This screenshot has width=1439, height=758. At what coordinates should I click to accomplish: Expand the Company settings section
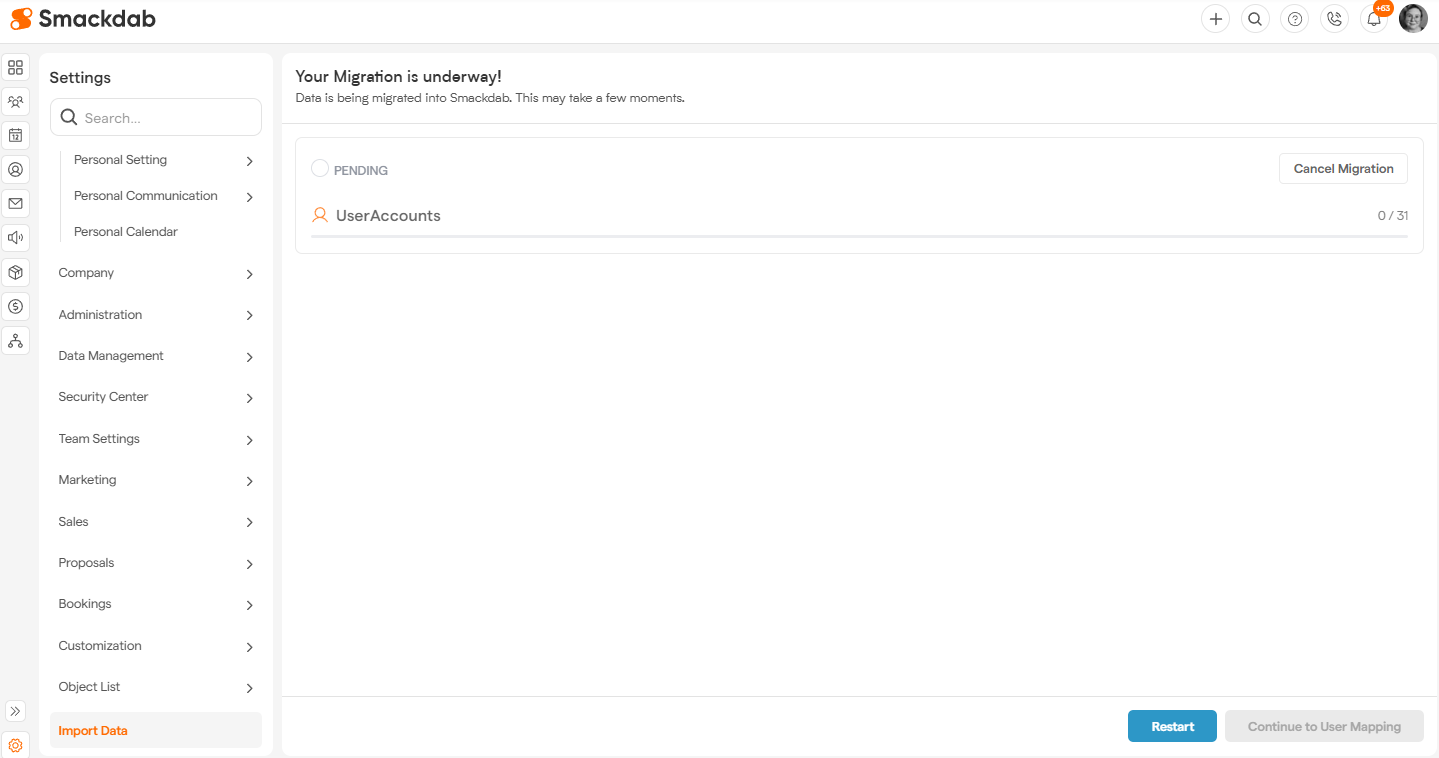pos(155,273)
